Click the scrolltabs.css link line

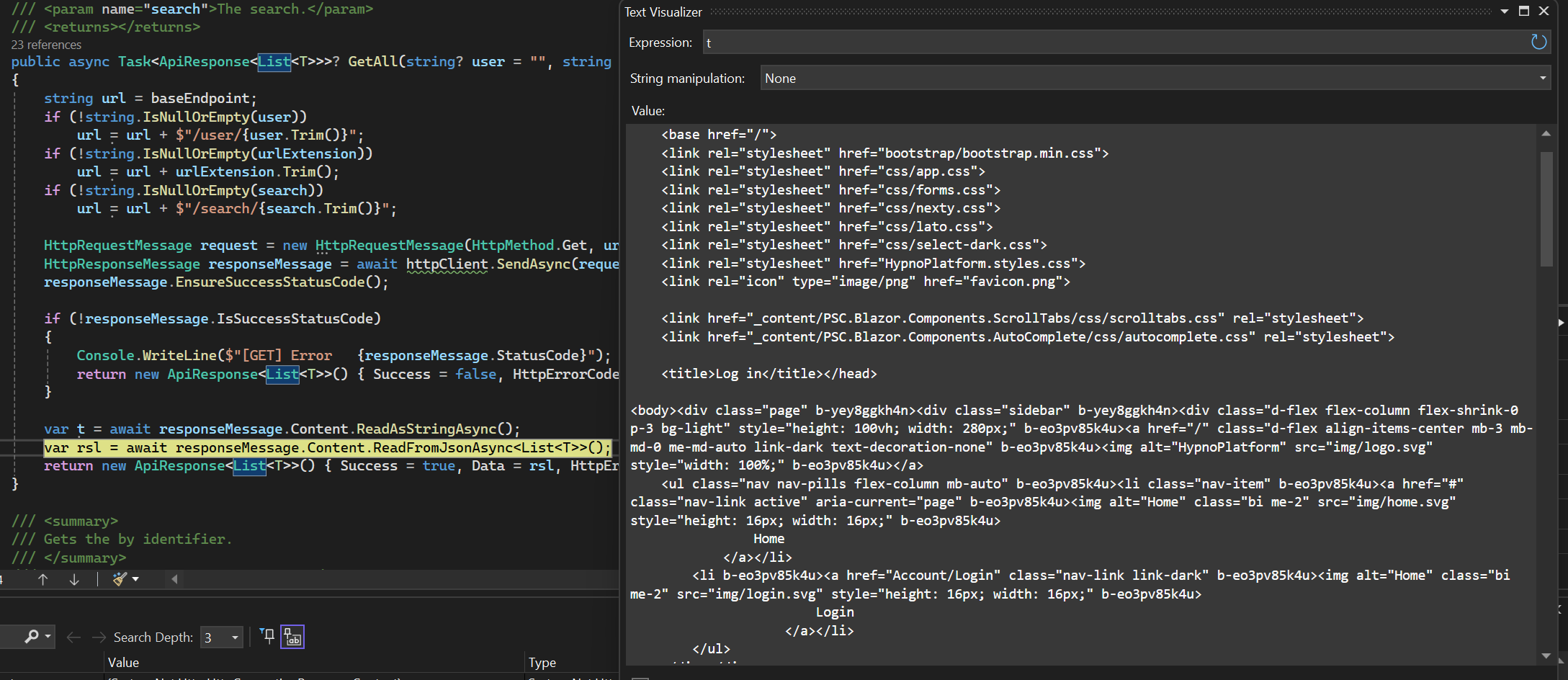(x=1013, y=318)
